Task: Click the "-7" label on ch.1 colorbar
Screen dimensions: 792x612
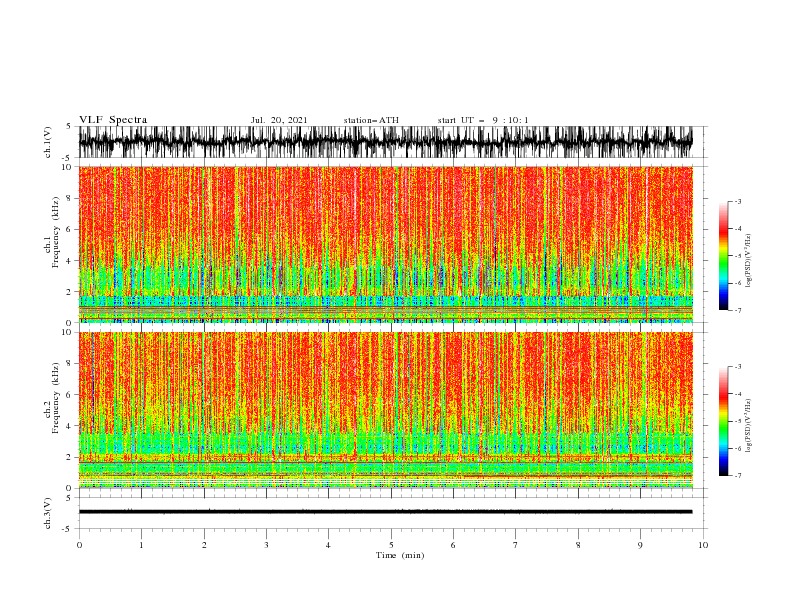Action: click(738, 311)
